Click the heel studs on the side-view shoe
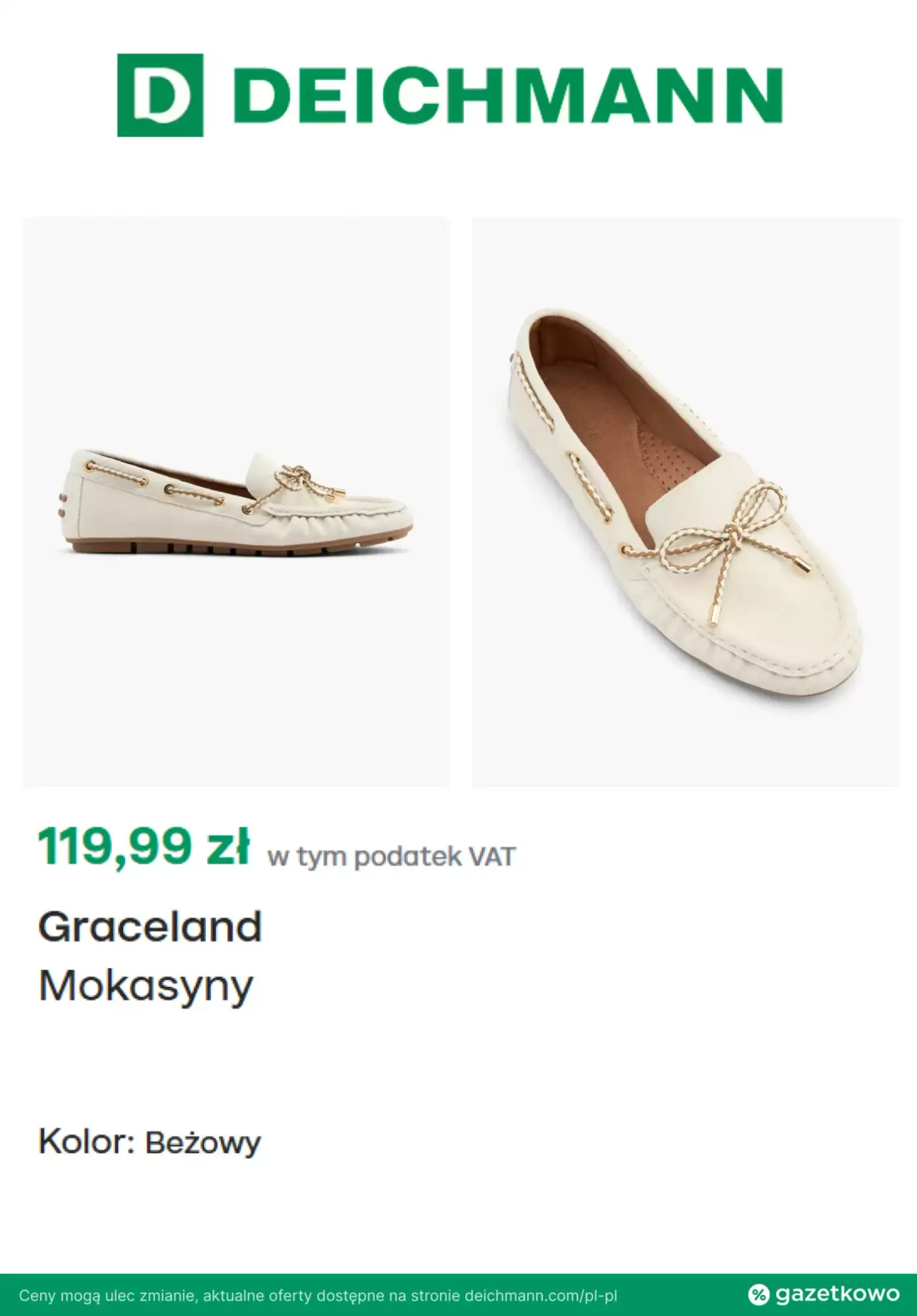 pos(62,503)
